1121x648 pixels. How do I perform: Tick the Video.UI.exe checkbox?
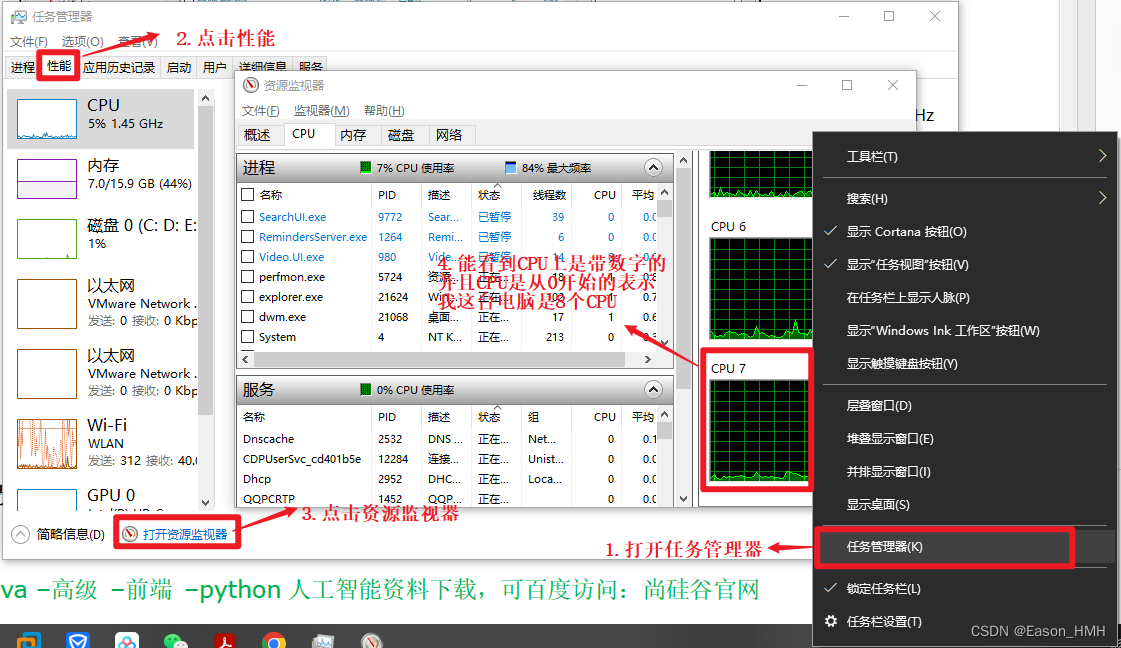[x=247, y=257]
